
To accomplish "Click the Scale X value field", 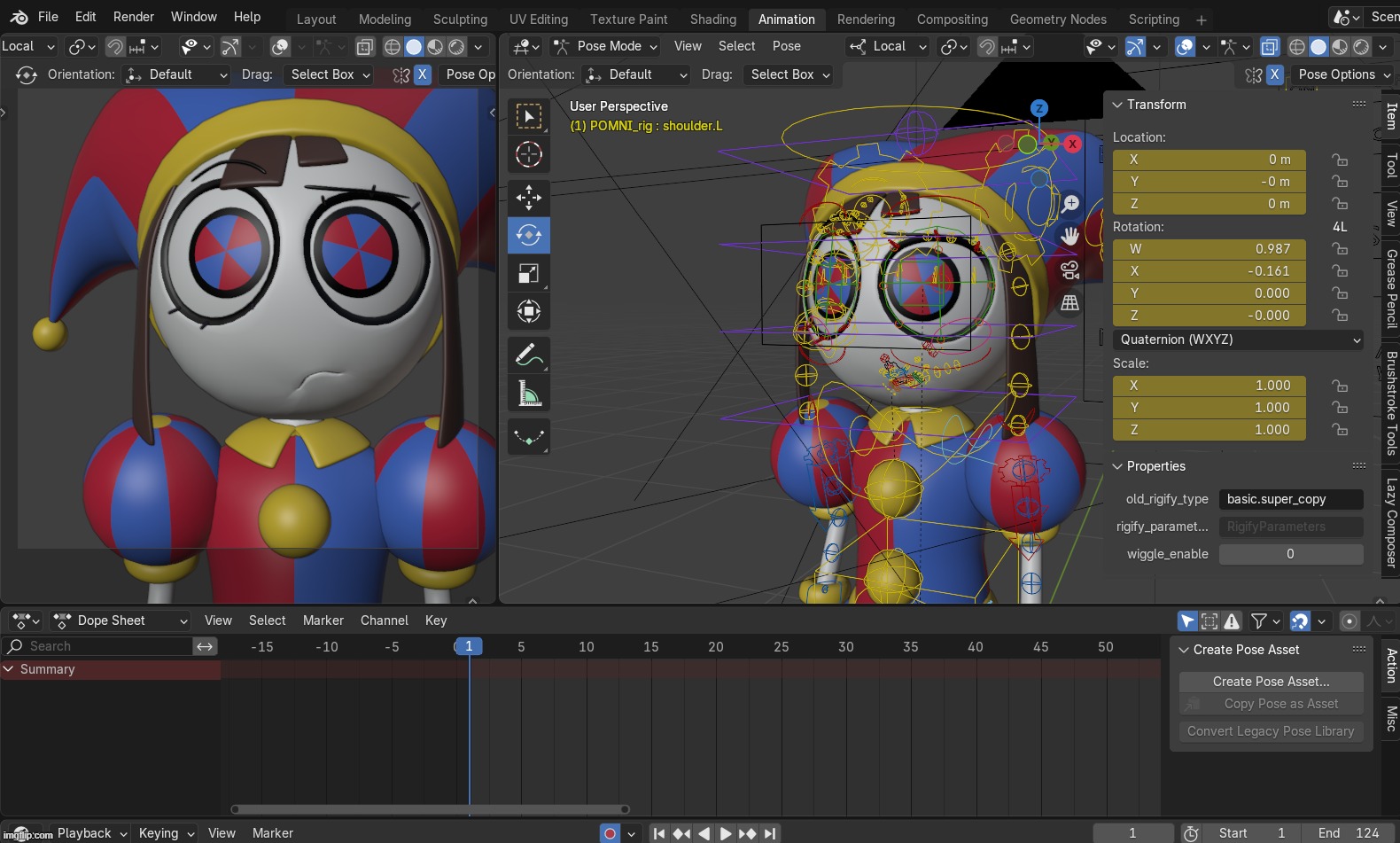I will tap(1209, 386).
